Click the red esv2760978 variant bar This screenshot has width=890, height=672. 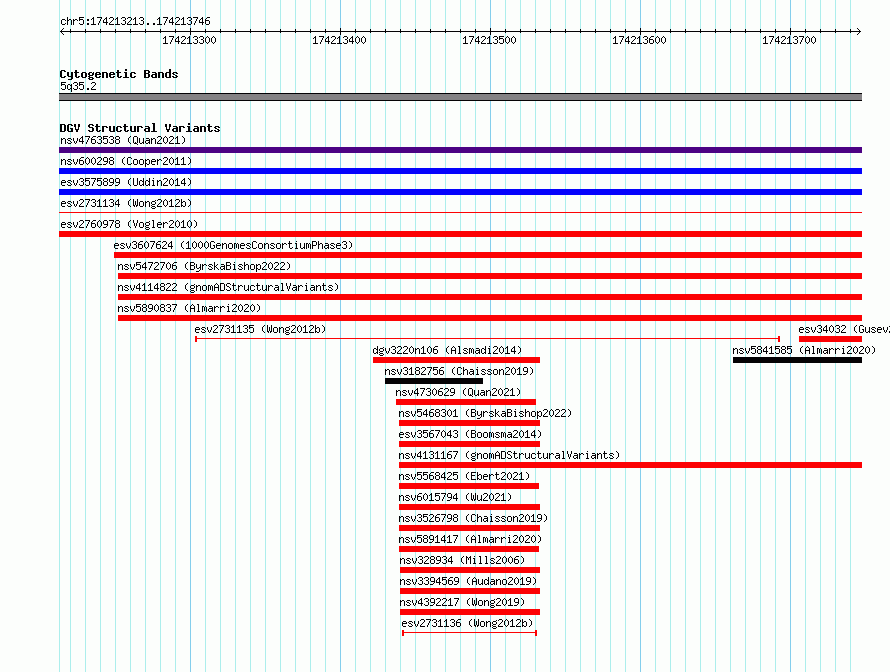pos(460,234)
